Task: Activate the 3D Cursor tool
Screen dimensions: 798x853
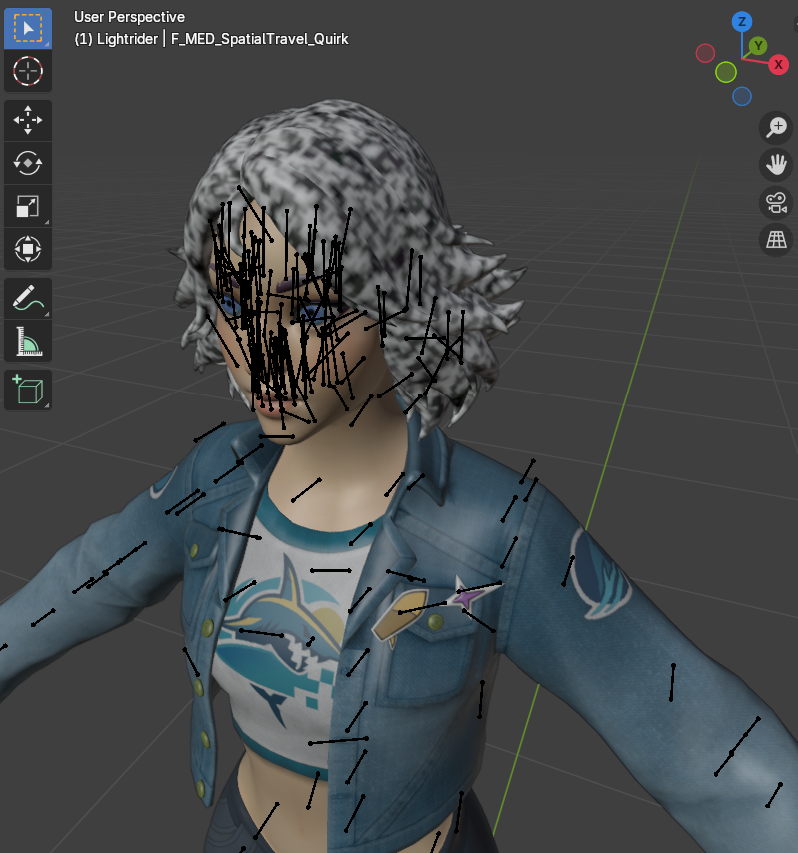Action: [x=28, y=71]
